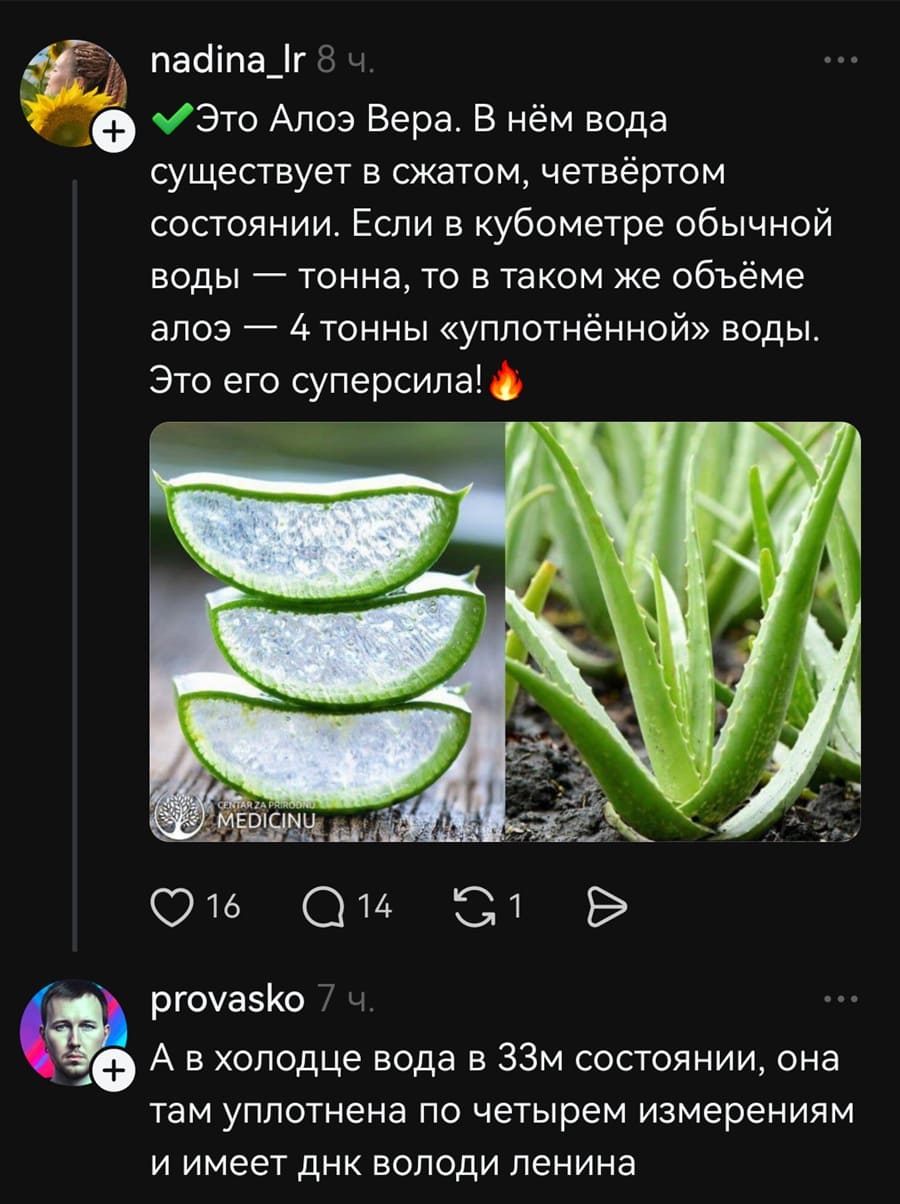Open the left aloe slices image
900x1204 pixels.
pyautogui.click(x=325, y=630)
